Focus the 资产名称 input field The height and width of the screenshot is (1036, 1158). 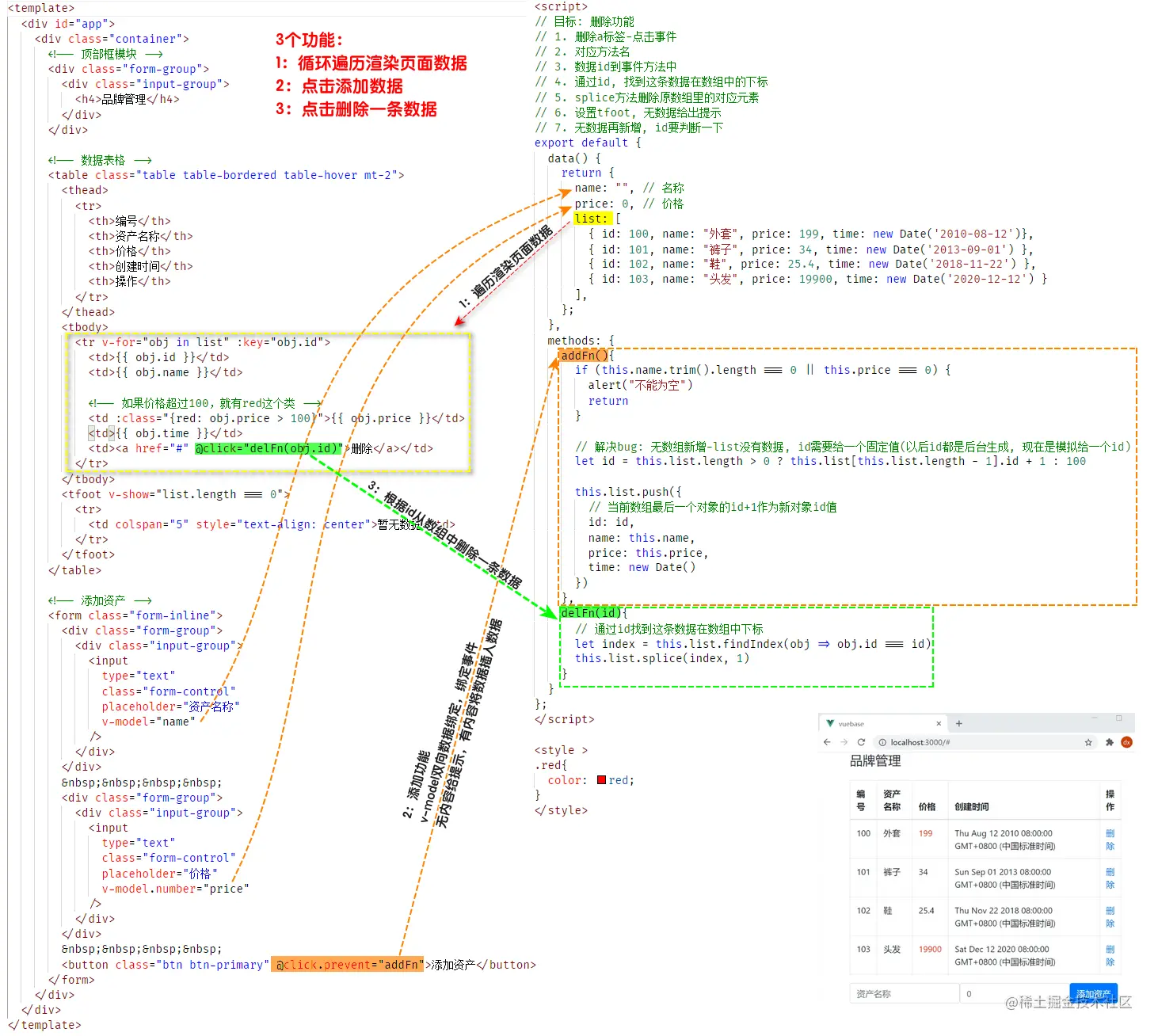click(x=904, y=994)
